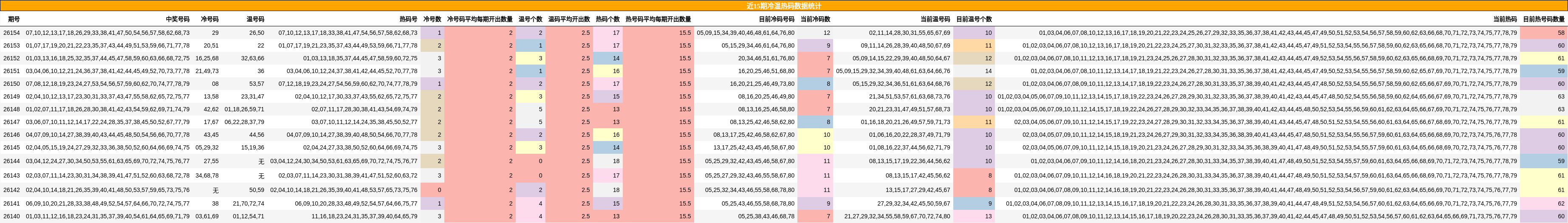Click warm codes cell 32,63,66
This screenshot has width=1568, height=223.
253,59
